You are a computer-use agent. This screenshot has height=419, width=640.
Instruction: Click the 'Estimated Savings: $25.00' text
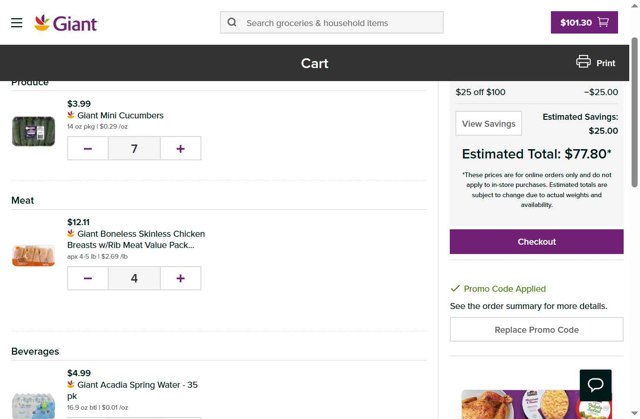click(x=580, y=124)
